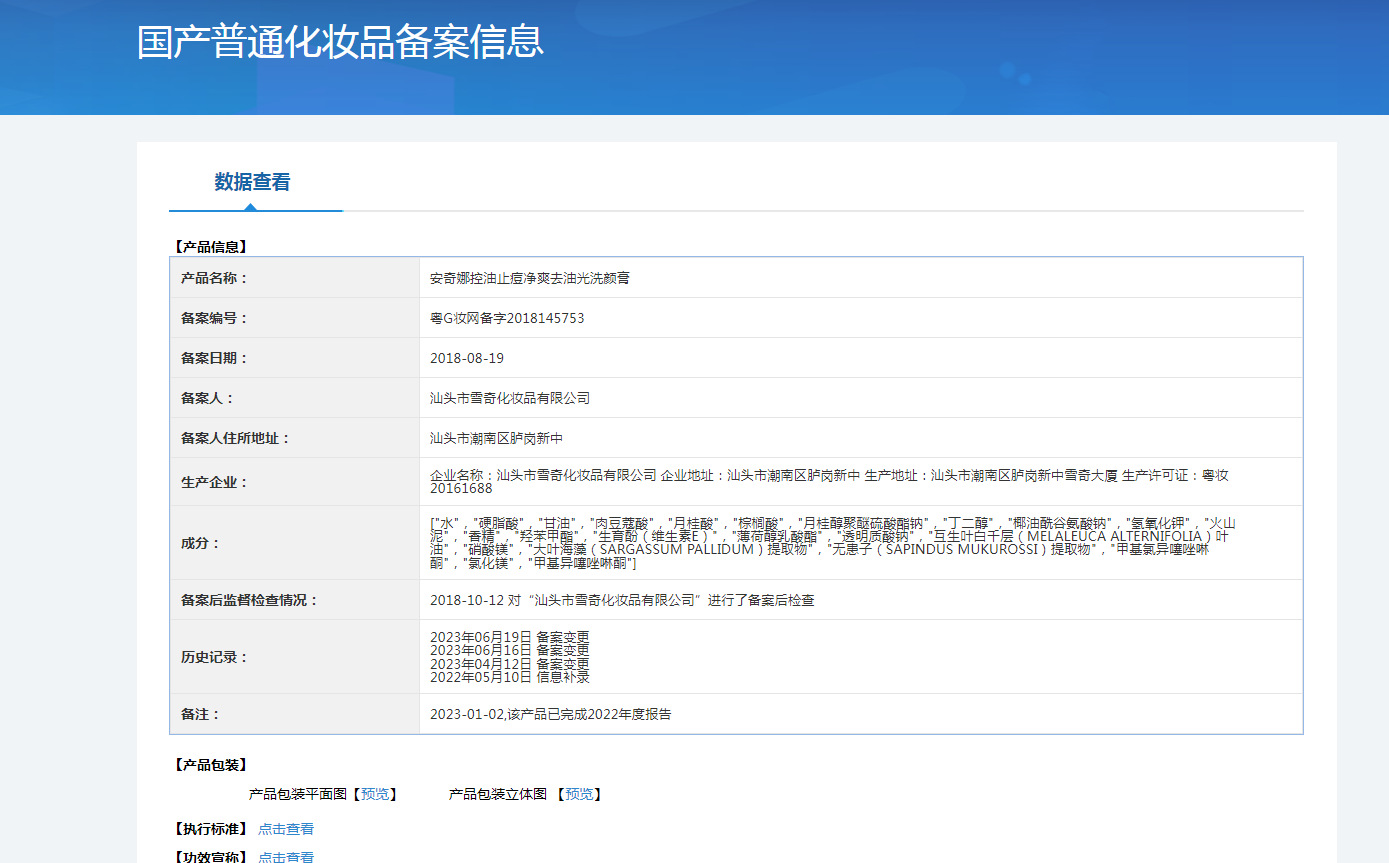The image size is (1389, 863).
Task: Click the 成分 ingredients list text
Action: pos(833,543)
